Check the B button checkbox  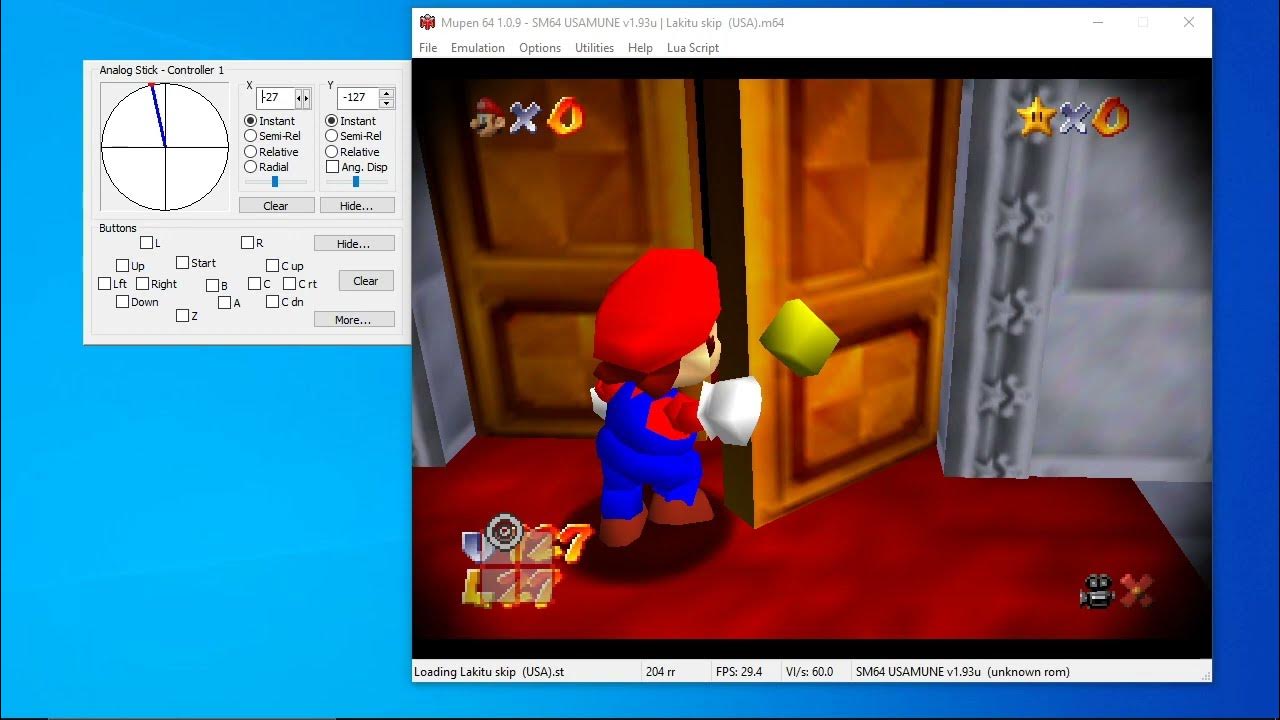coord(213,285)
